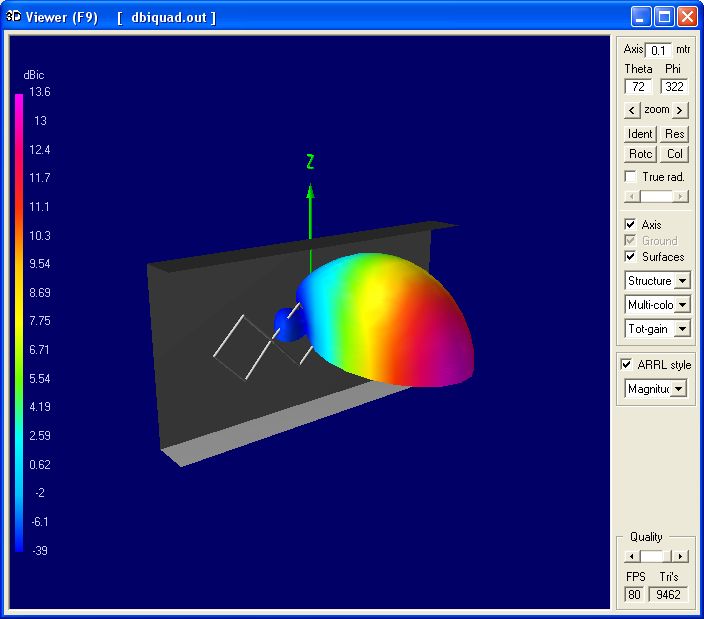Image resolution: width=704 pixels, height=619 pixels.
Task: Click the Quality slider right arrow
Action: (680, 556)
